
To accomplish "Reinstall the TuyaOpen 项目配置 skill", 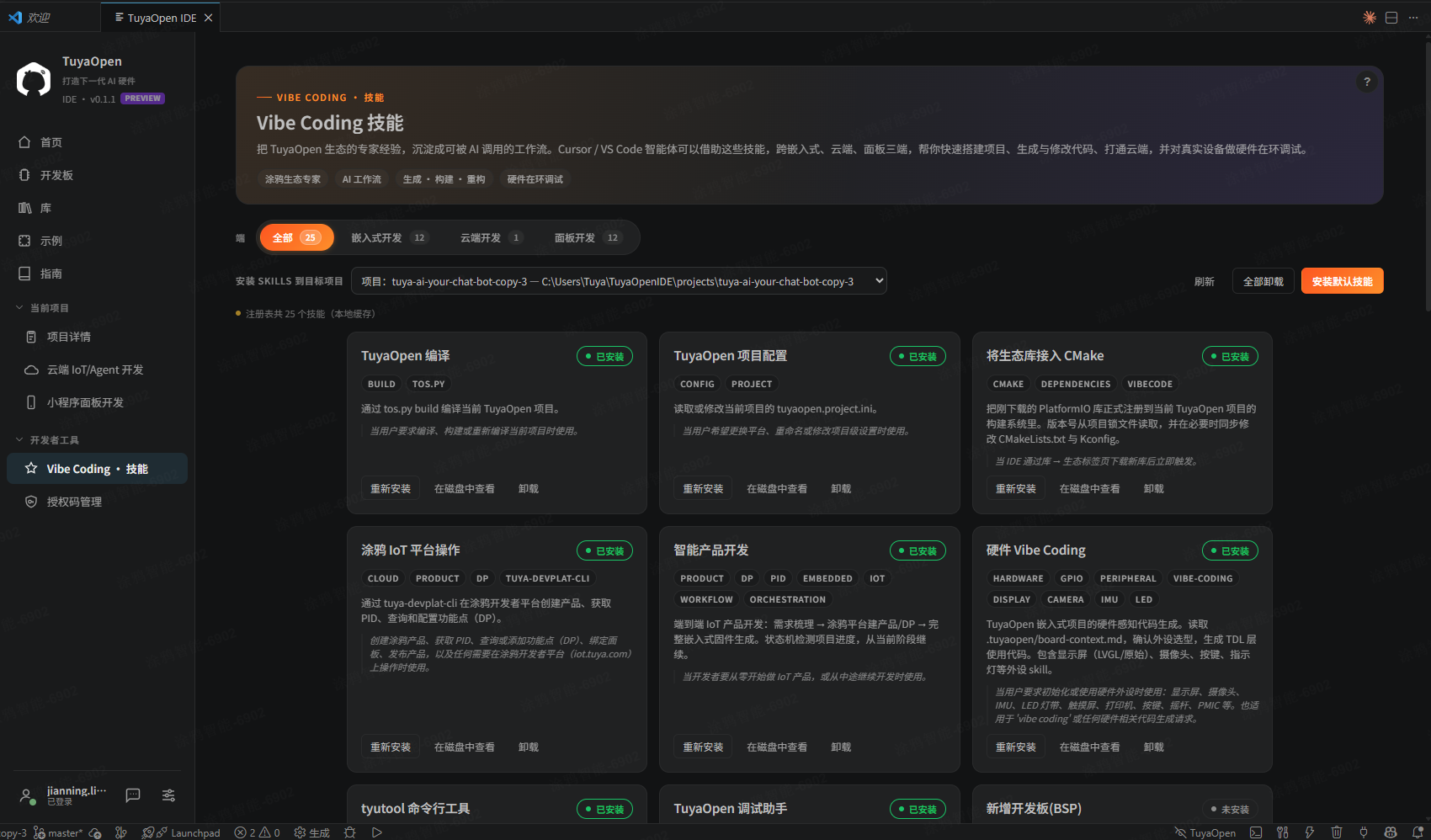I will point(703,488).
